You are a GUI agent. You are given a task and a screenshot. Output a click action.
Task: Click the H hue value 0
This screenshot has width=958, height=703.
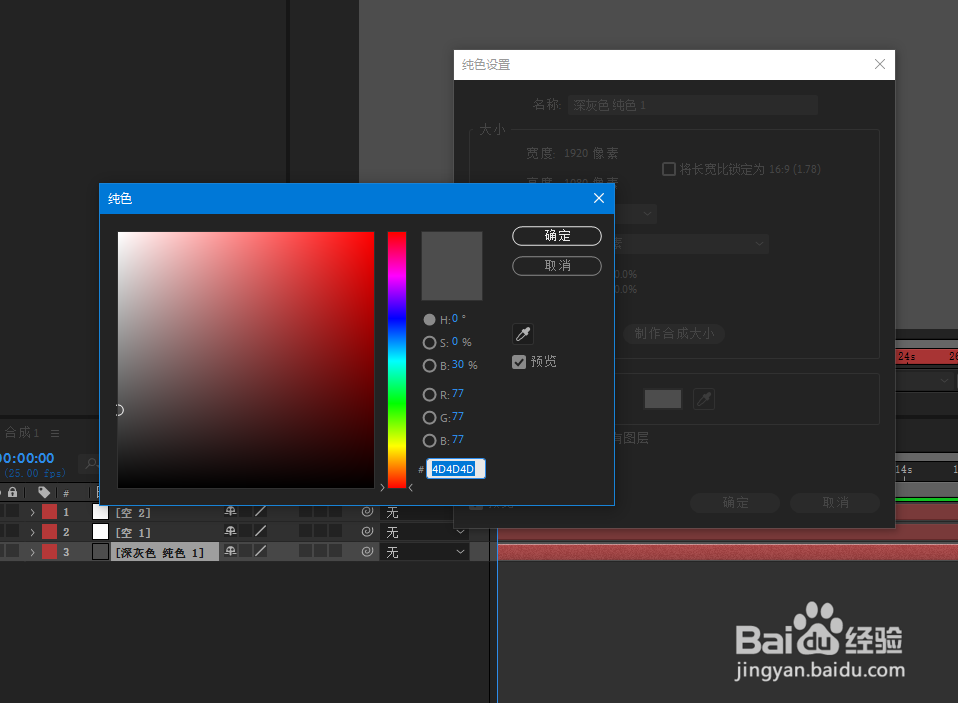[x=455, y=318]
